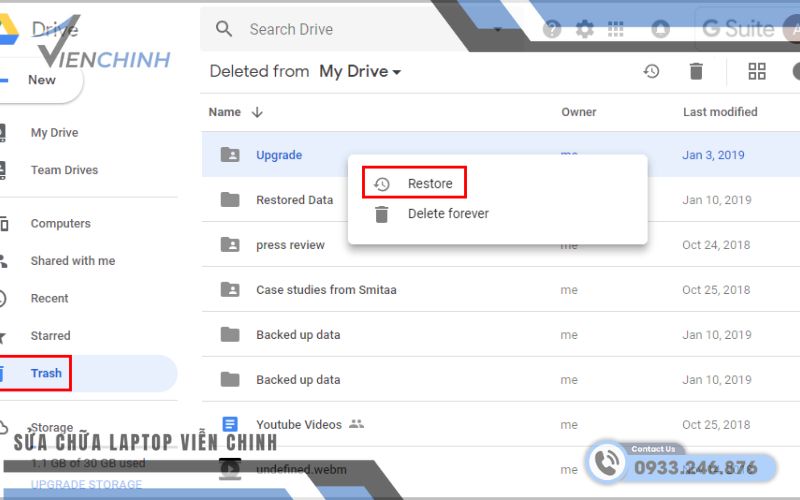The width and height of the screenshot is (800, 500).
Task: Open the search options dropdown arrow
Action: [x=498, y=29]
